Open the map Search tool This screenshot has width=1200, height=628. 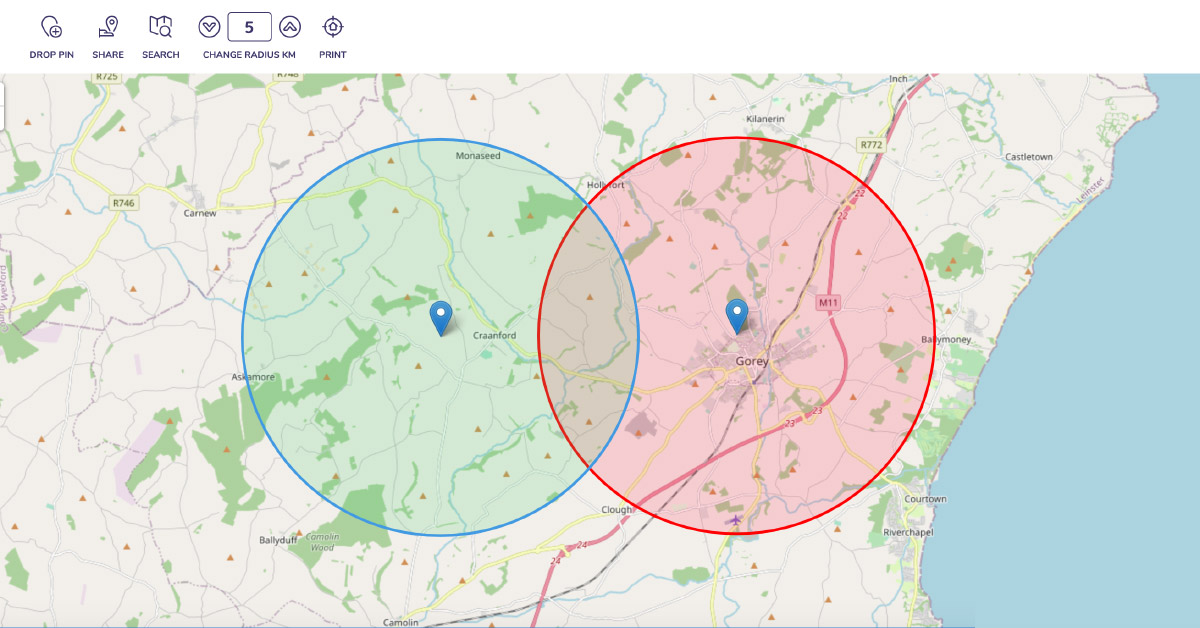tap(160, 27)
